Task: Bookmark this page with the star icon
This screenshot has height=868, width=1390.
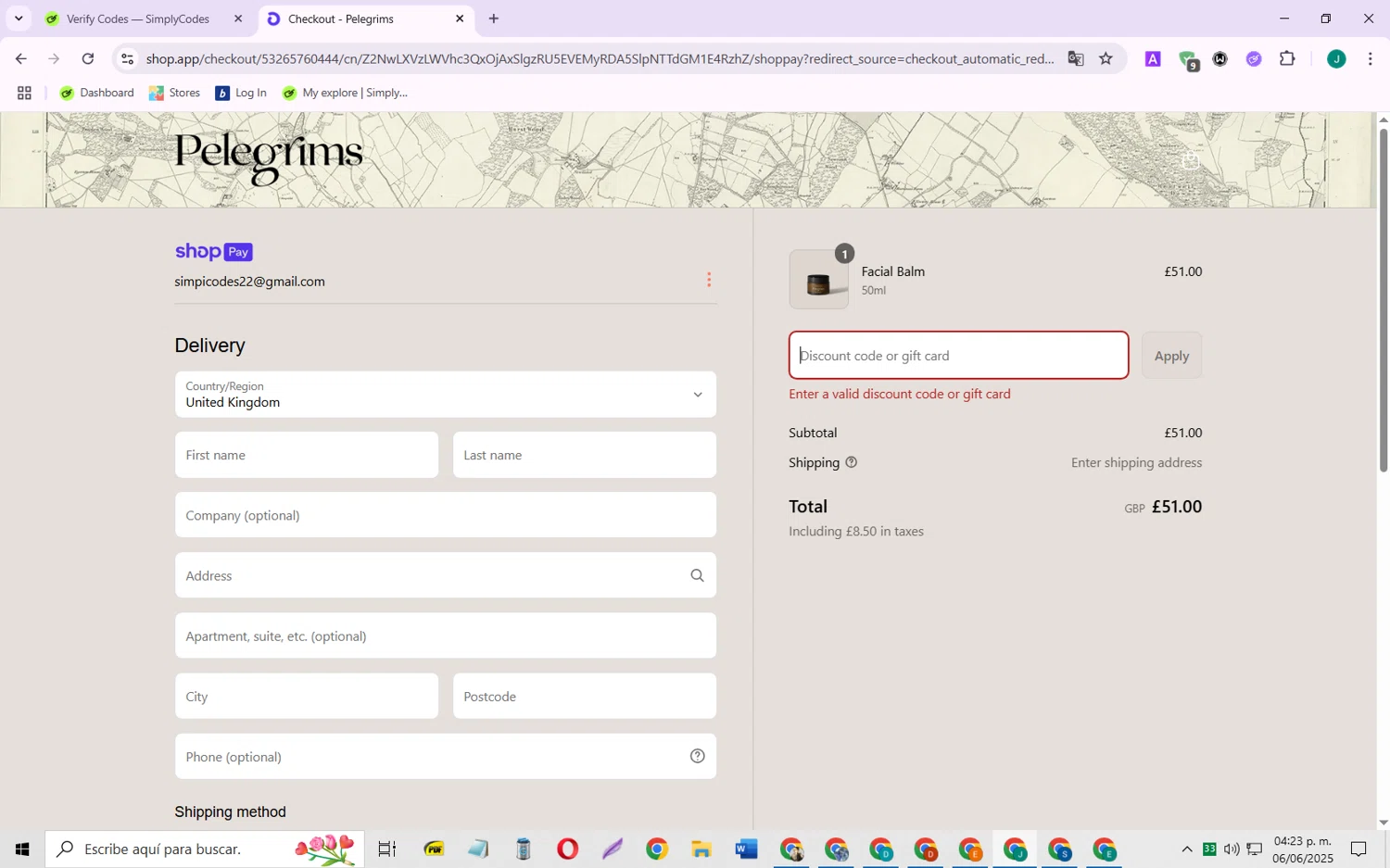Action: click(1106, 59)
